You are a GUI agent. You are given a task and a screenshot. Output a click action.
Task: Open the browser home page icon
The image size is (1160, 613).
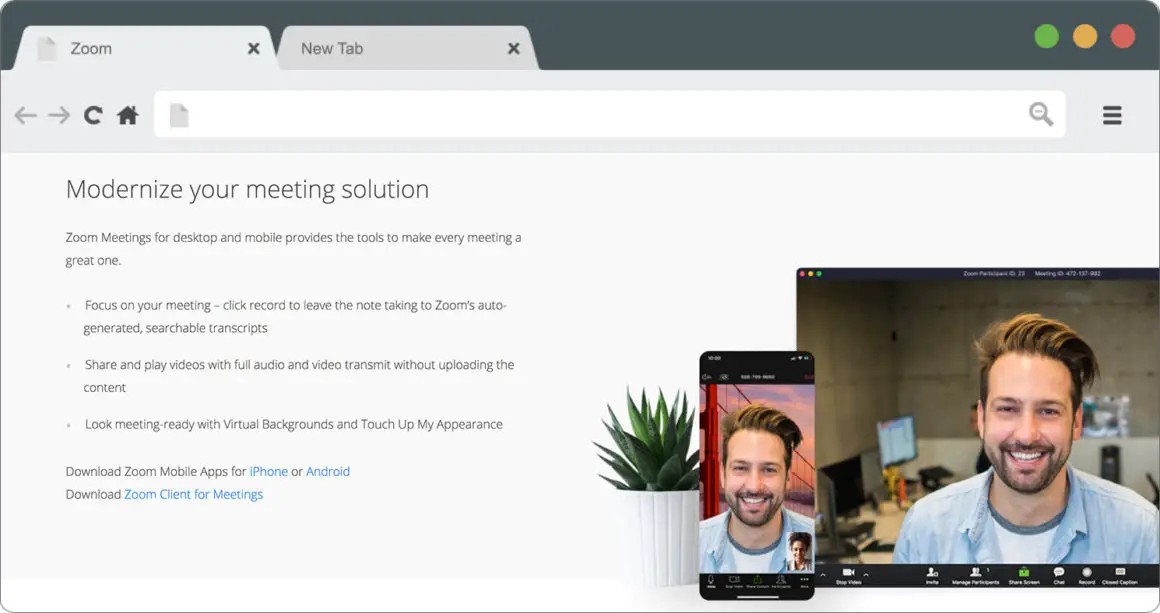coord(127,115)
